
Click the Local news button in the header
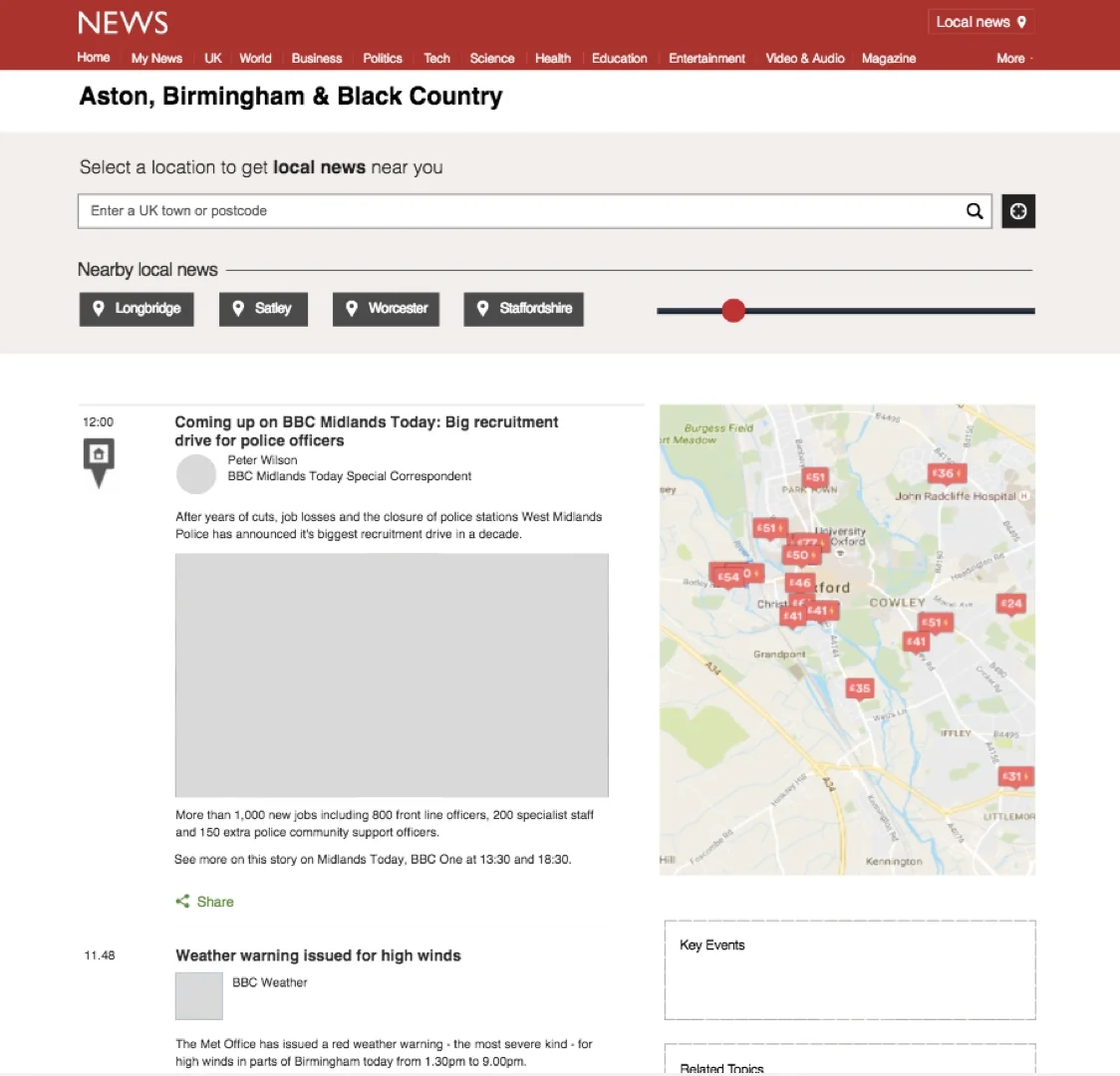980,22
